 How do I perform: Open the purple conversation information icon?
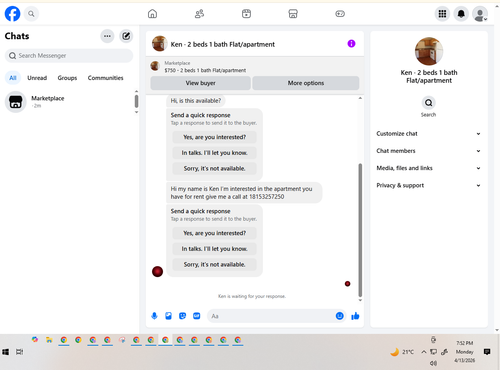tap(351, 44)
